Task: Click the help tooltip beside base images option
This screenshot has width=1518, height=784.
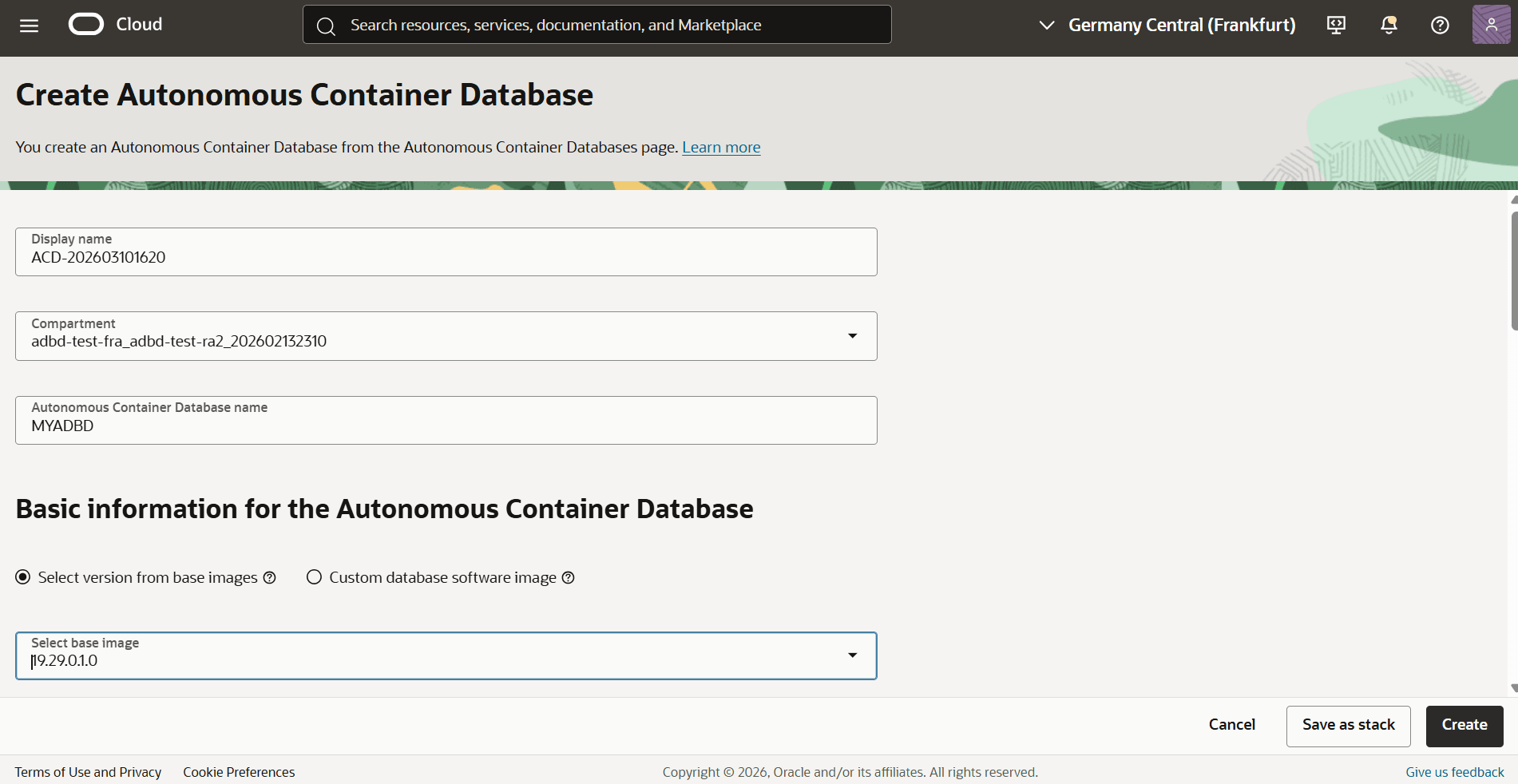Action: point(269,577)
